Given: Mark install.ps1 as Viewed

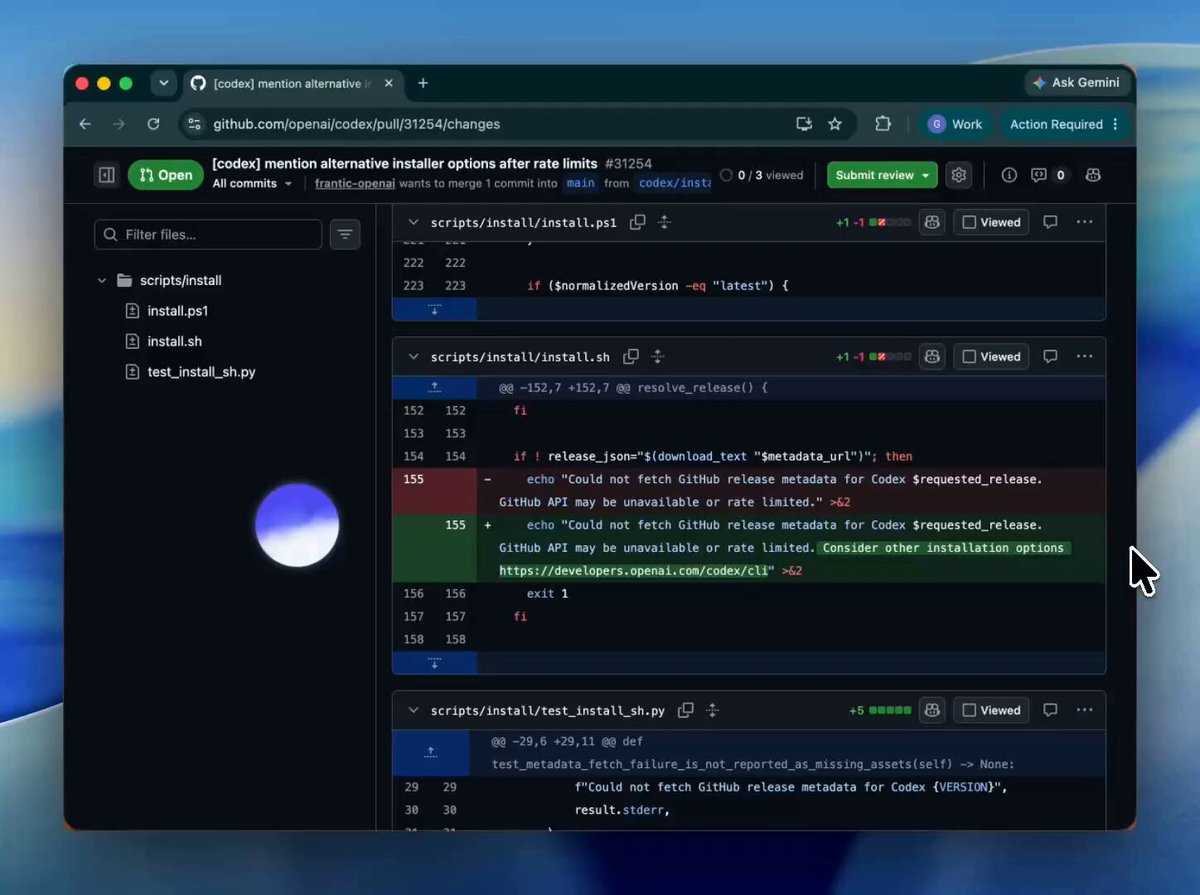Looking at the screenshot, I should point(991,223).
